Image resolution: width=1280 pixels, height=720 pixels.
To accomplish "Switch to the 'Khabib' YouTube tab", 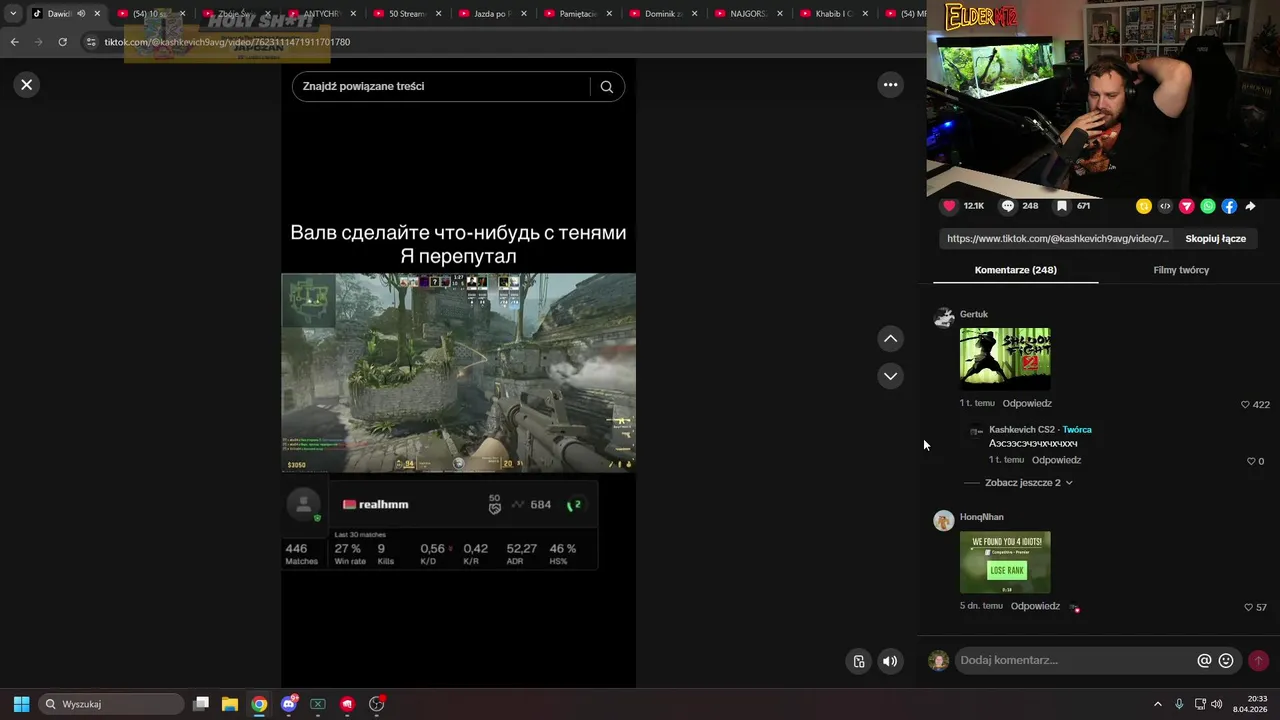I will [835, 14].
